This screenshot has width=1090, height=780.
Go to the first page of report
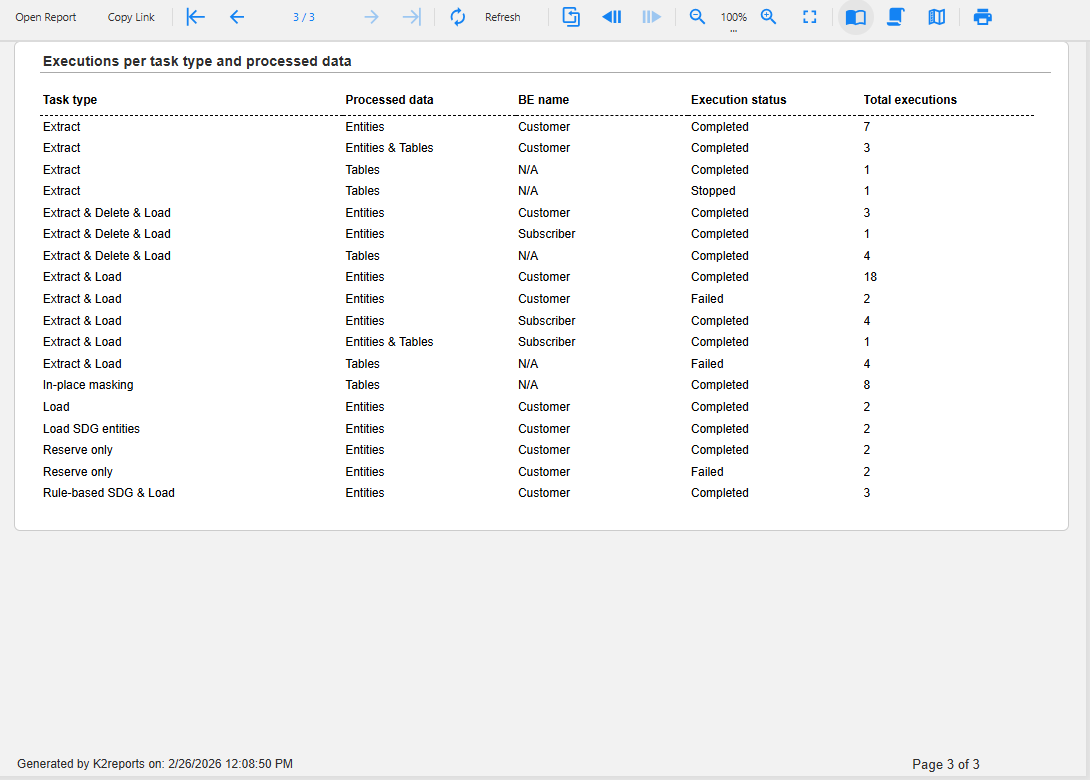(x=196, y=17)
